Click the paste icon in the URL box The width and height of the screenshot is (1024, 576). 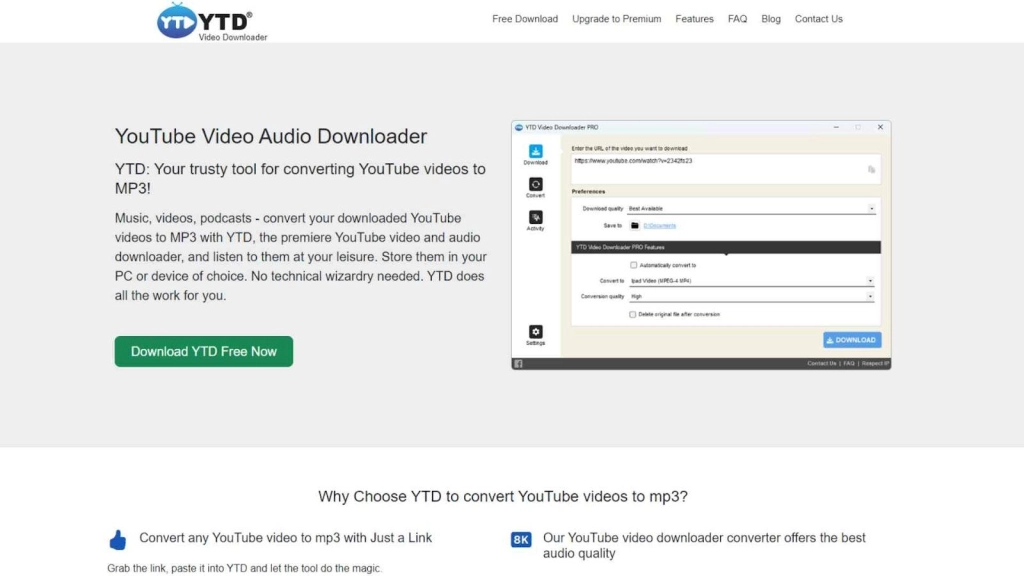[871, 170]
